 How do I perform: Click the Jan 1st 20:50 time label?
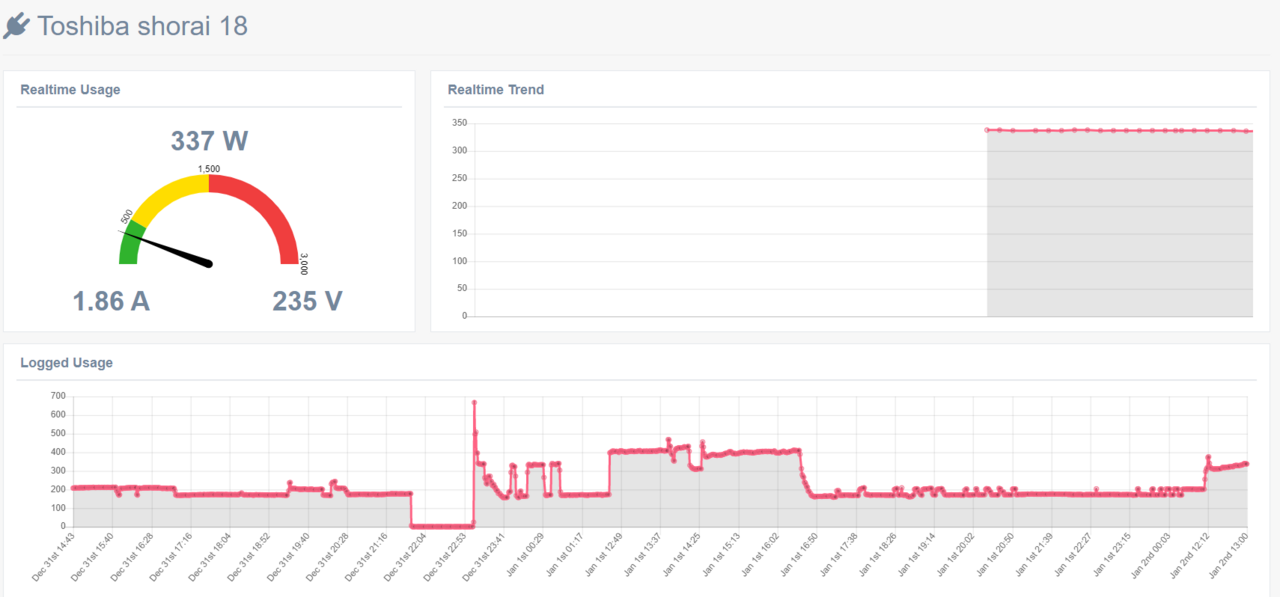996,555
